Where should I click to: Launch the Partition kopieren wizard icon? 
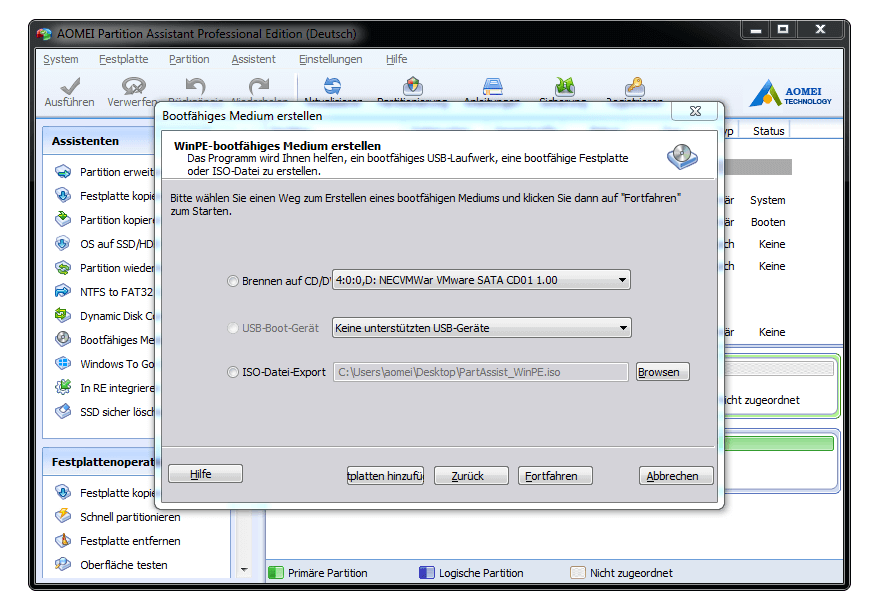point(63,219)
